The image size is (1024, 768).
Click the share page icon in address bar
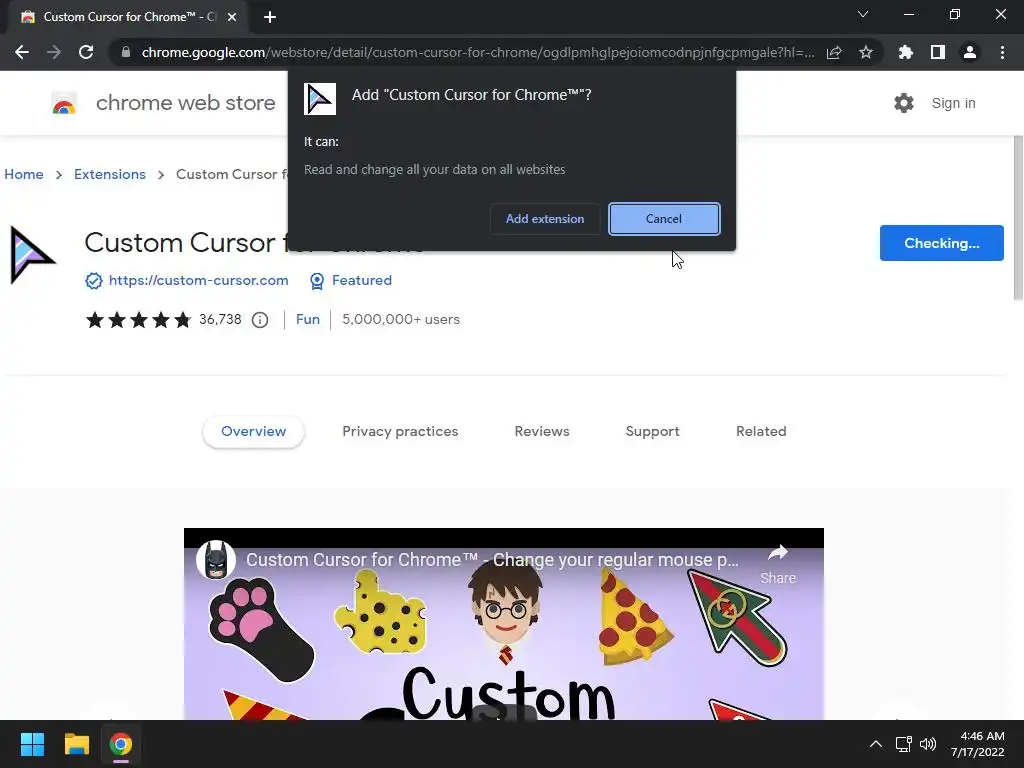(x=834, y=52)
